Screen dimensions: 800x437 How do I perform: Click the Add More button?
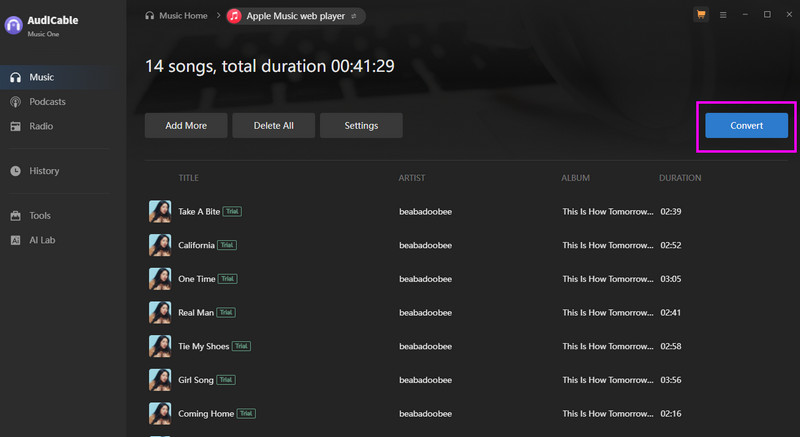click(x=186, y=125)
